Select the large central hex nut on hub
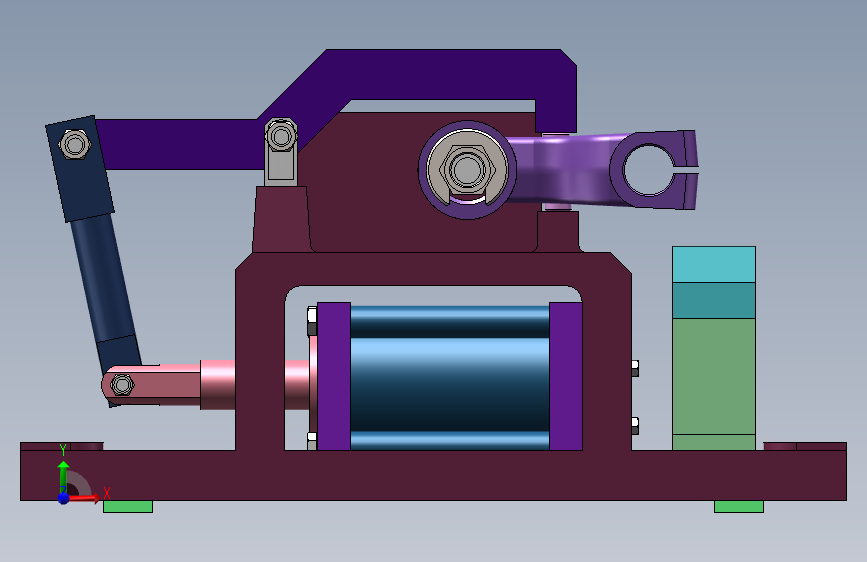This screenshot has width=867, height=562. point(467,169)
